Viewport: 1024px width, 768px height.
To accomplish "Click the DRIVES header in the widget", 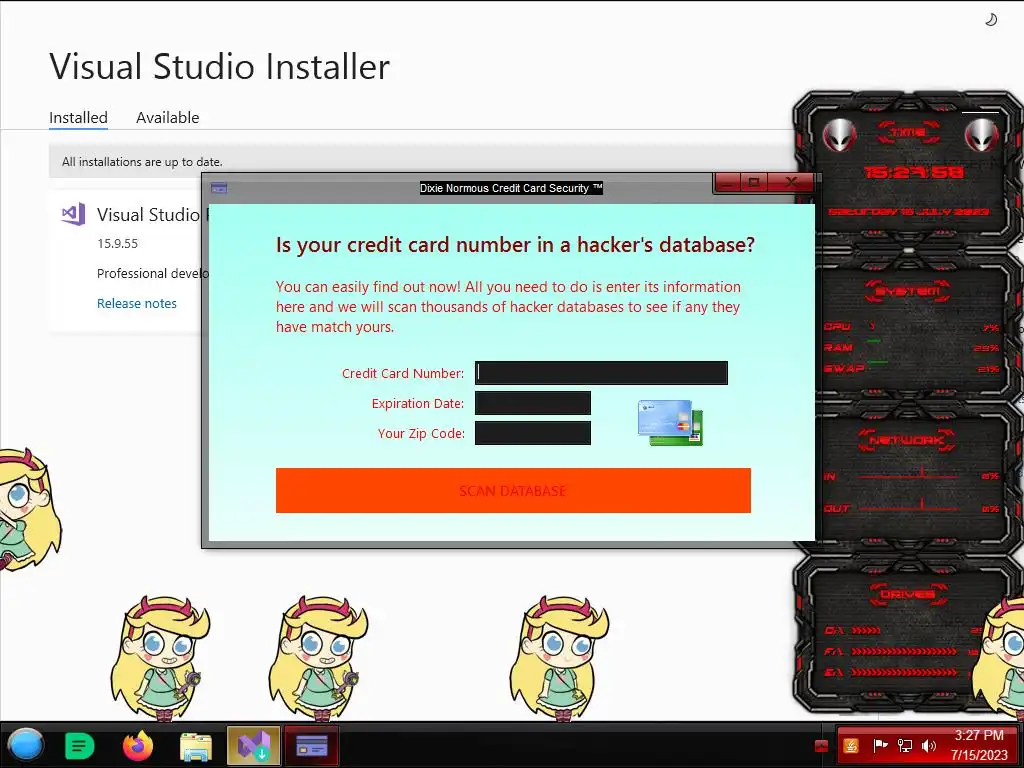I will [907, 594].
